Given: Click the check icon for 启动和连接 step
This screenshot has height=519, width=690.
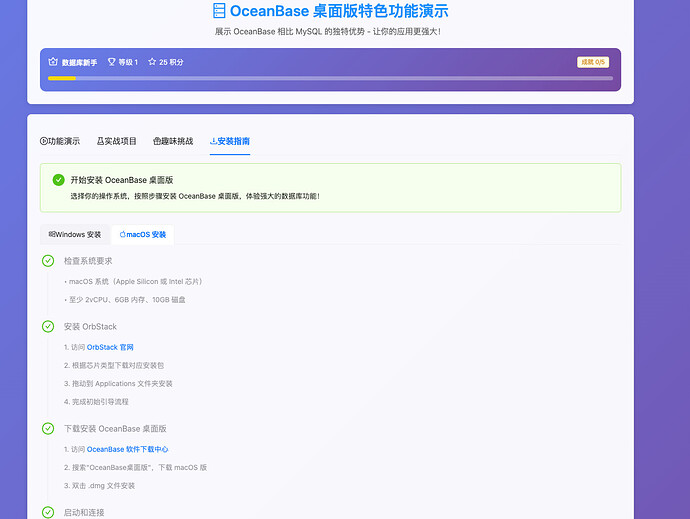Looking at the screenshot, I should [48, 512].
